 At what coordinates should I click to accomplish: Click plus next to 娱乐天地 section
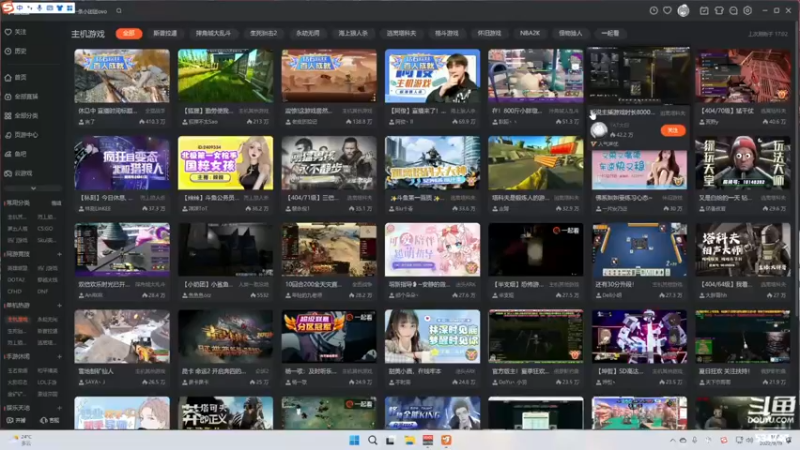pos(59,408)
